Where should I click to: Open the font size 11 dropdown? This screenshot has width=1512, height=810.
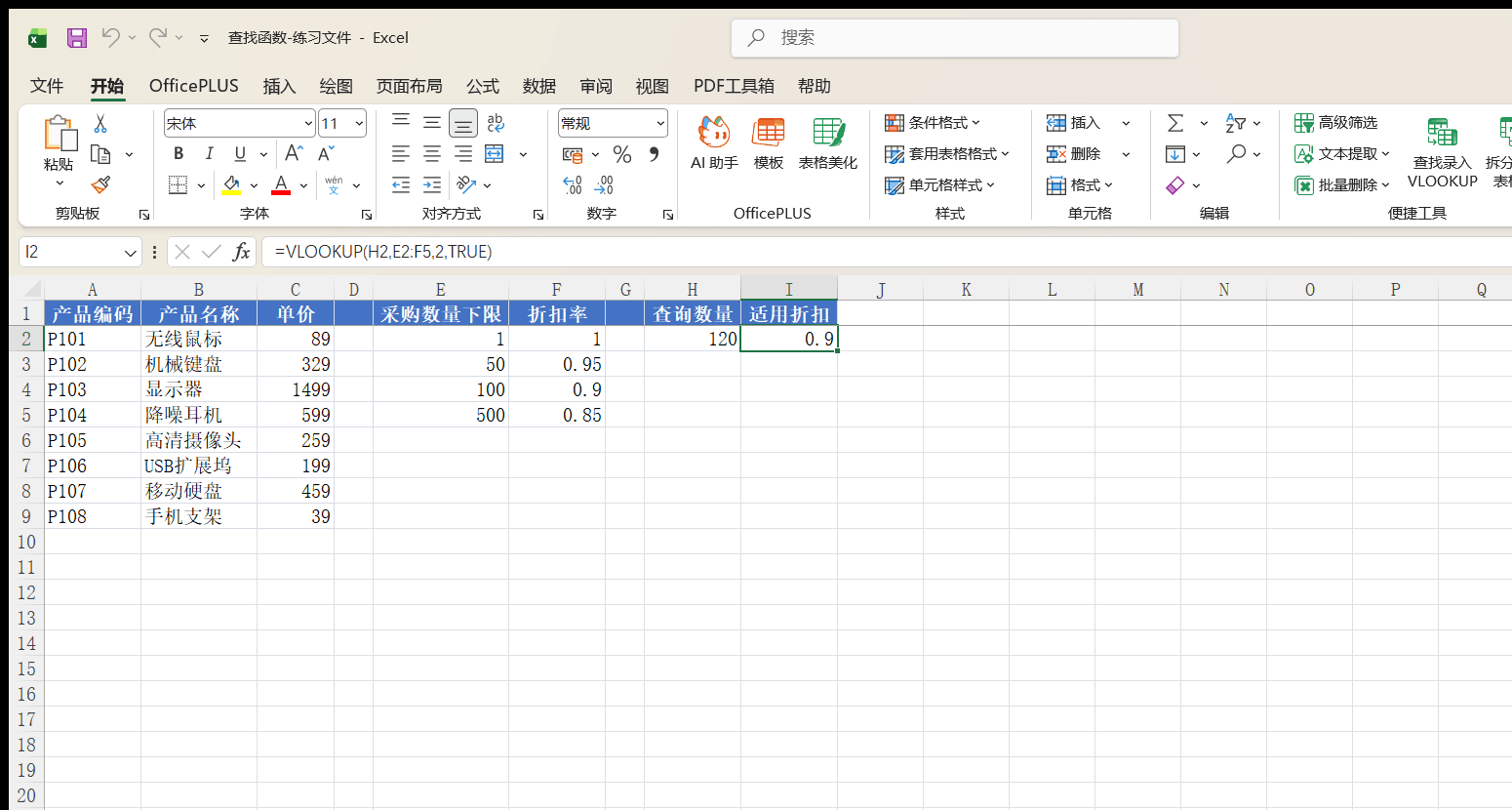pyautogui.click(x=359, y=123)
